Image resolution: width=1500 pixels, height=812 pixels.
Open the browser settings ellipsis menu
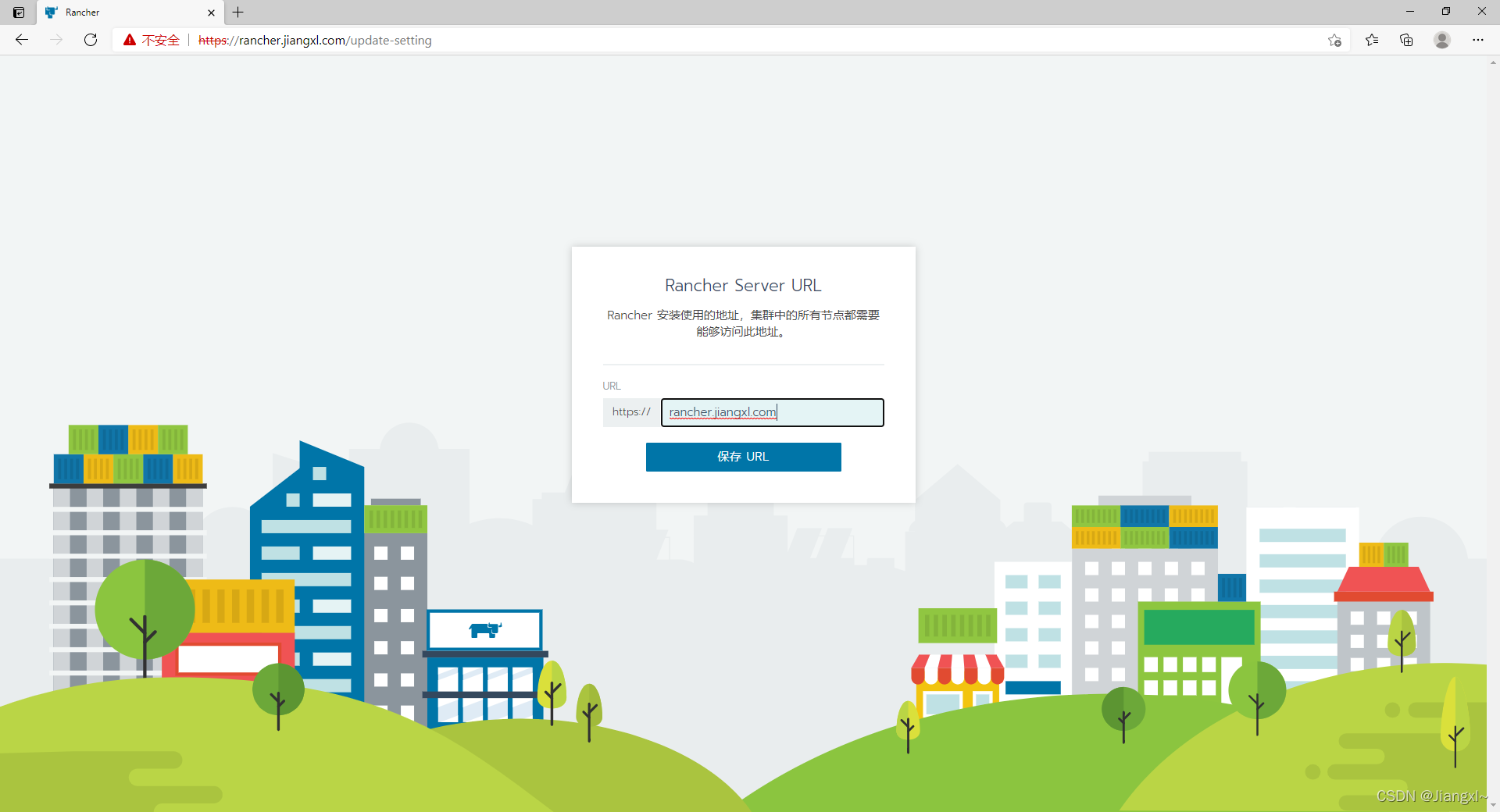1478,40
